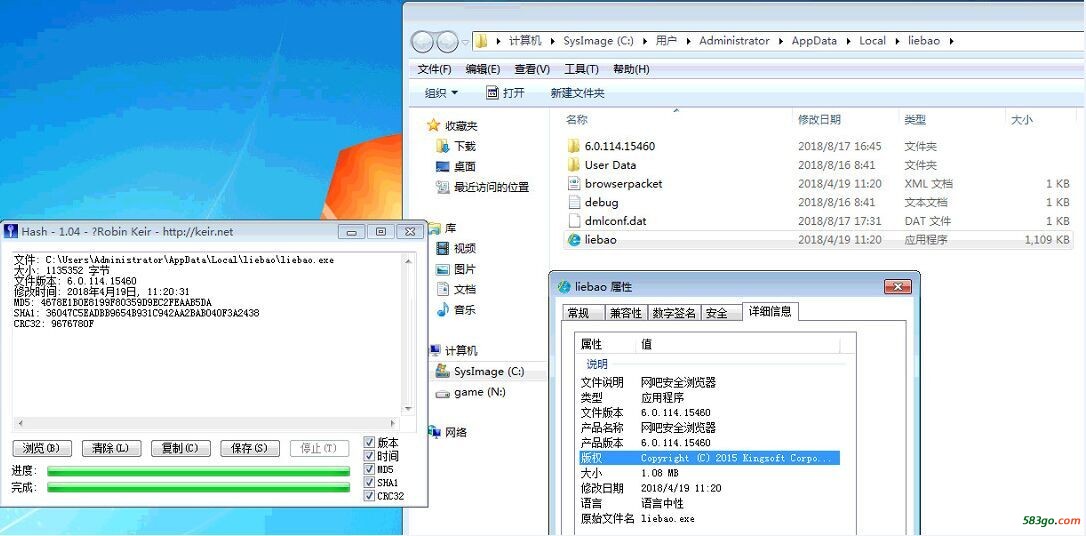Open the 工具(T) menu
This screenshot has height=536, width=1086.
tap(581, 69)
